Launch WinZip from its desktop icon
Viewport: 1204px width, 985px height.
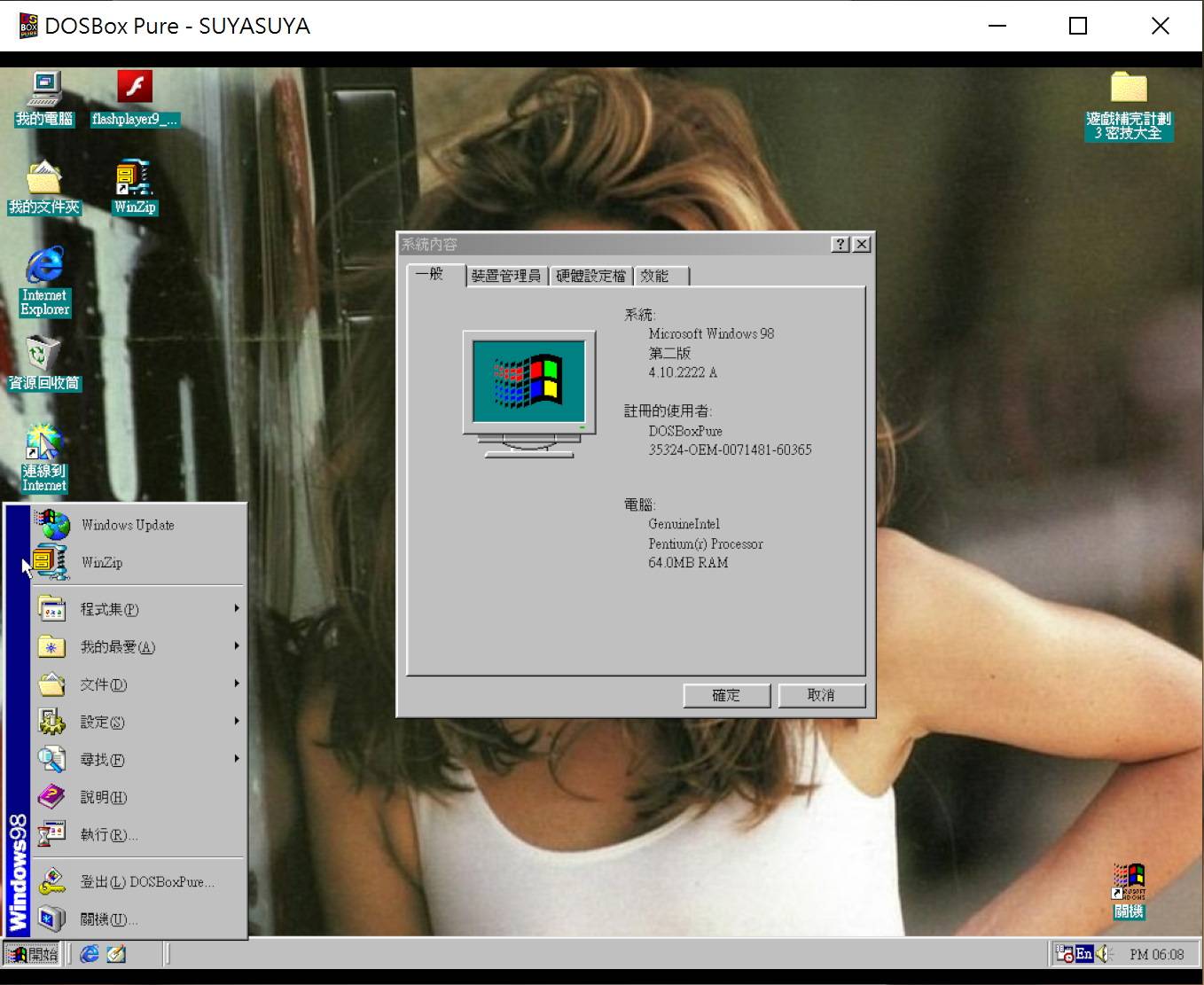[x=133, y=177]
